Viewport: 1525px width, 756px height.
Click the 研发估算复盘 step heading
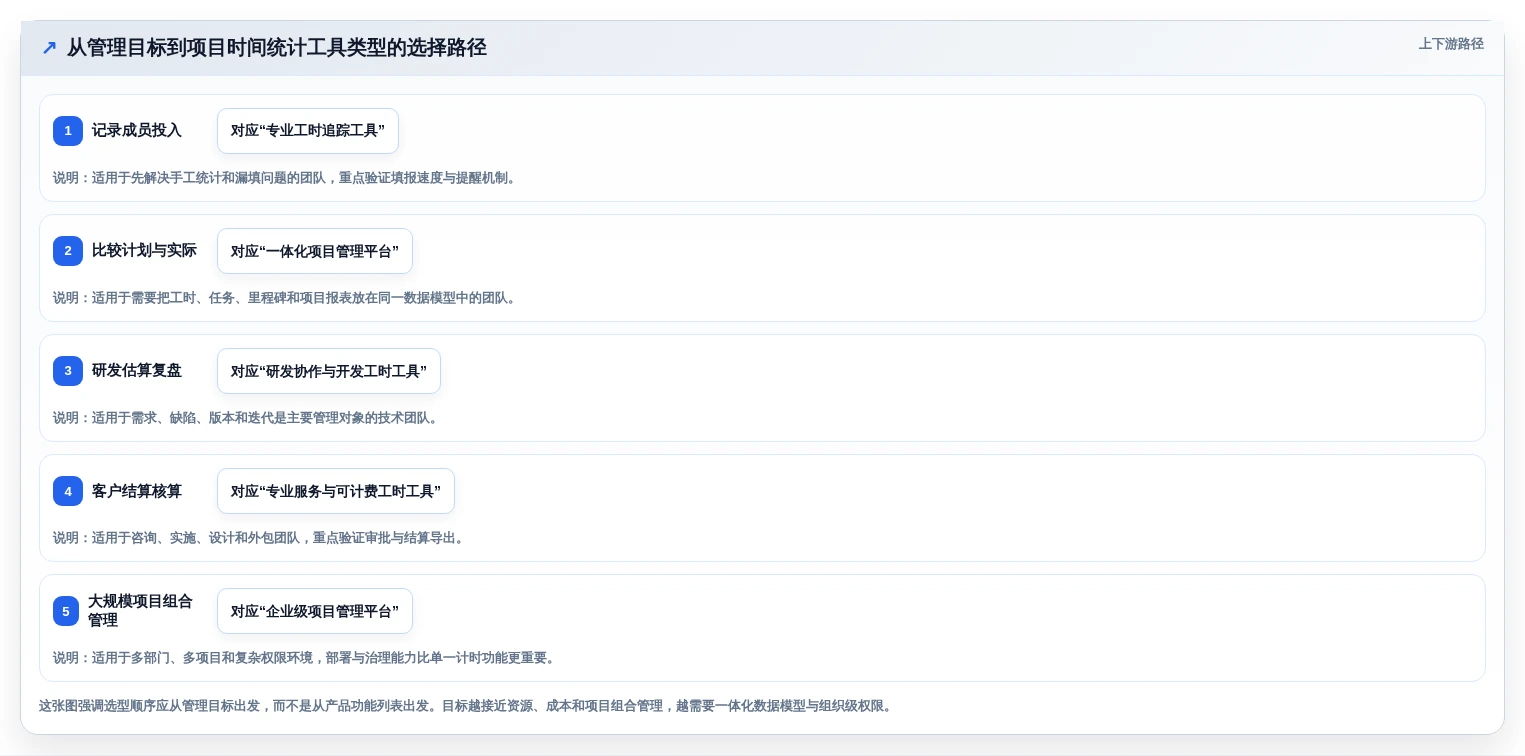pyautogui.click(x=137, y=371)
